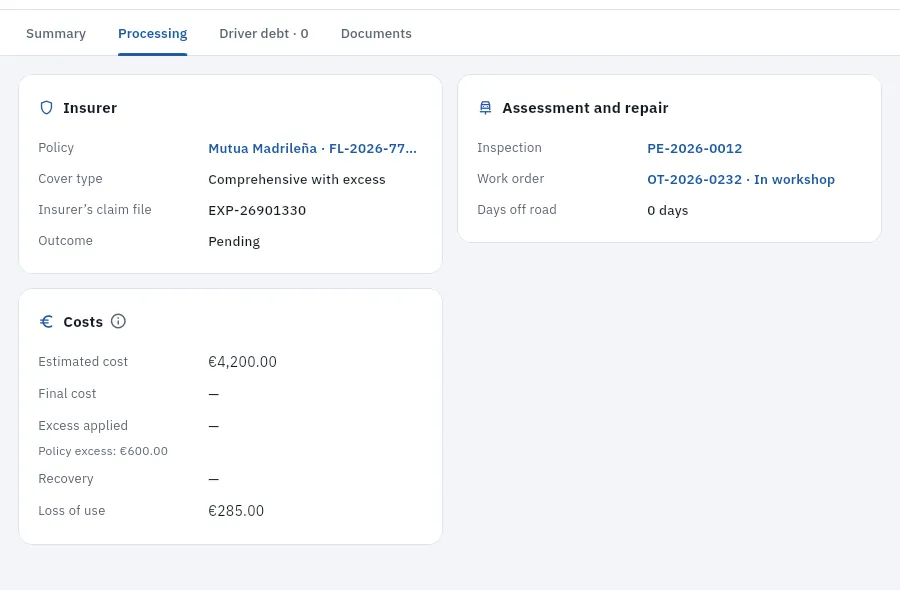Click the 'Recovery' label
The width and height of the screenshot is (900, 590).
[x=66, y=479]
